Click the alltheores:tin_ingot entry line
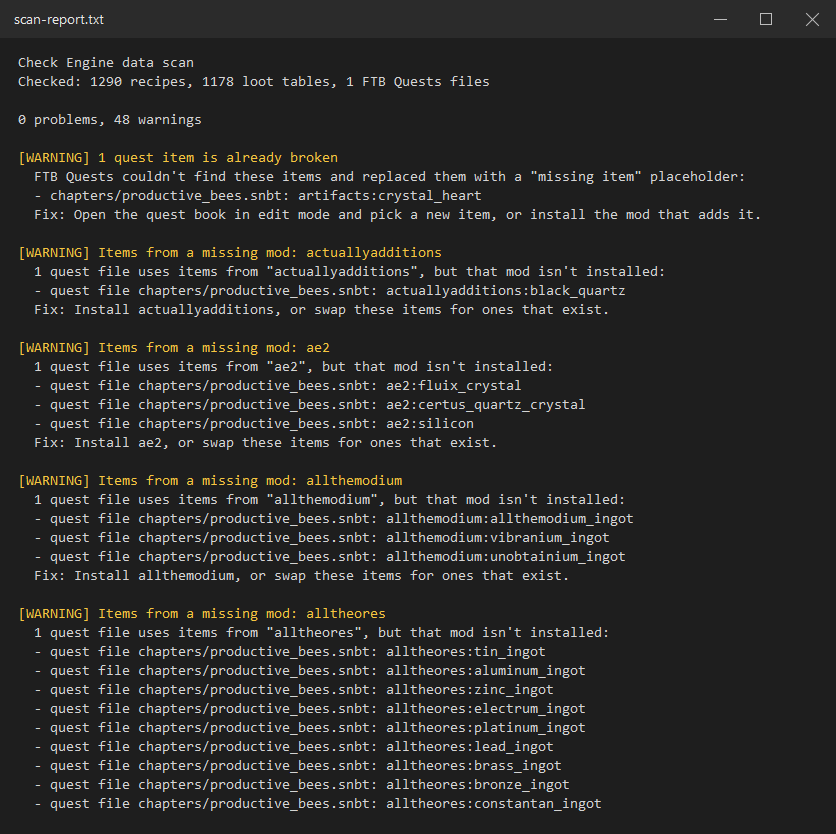 290,652
